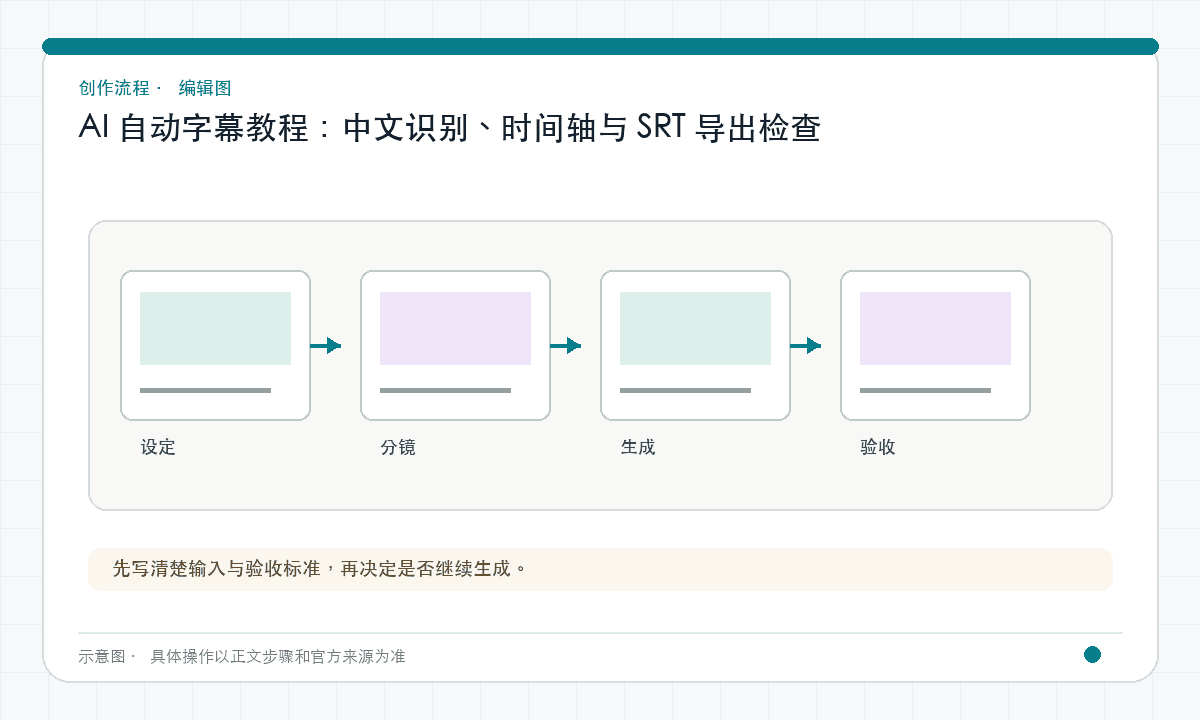This screenshot has height=720, width=1200.
Task: Click the AI 自动字幕教程 title heading
Action: coord(449,129)
